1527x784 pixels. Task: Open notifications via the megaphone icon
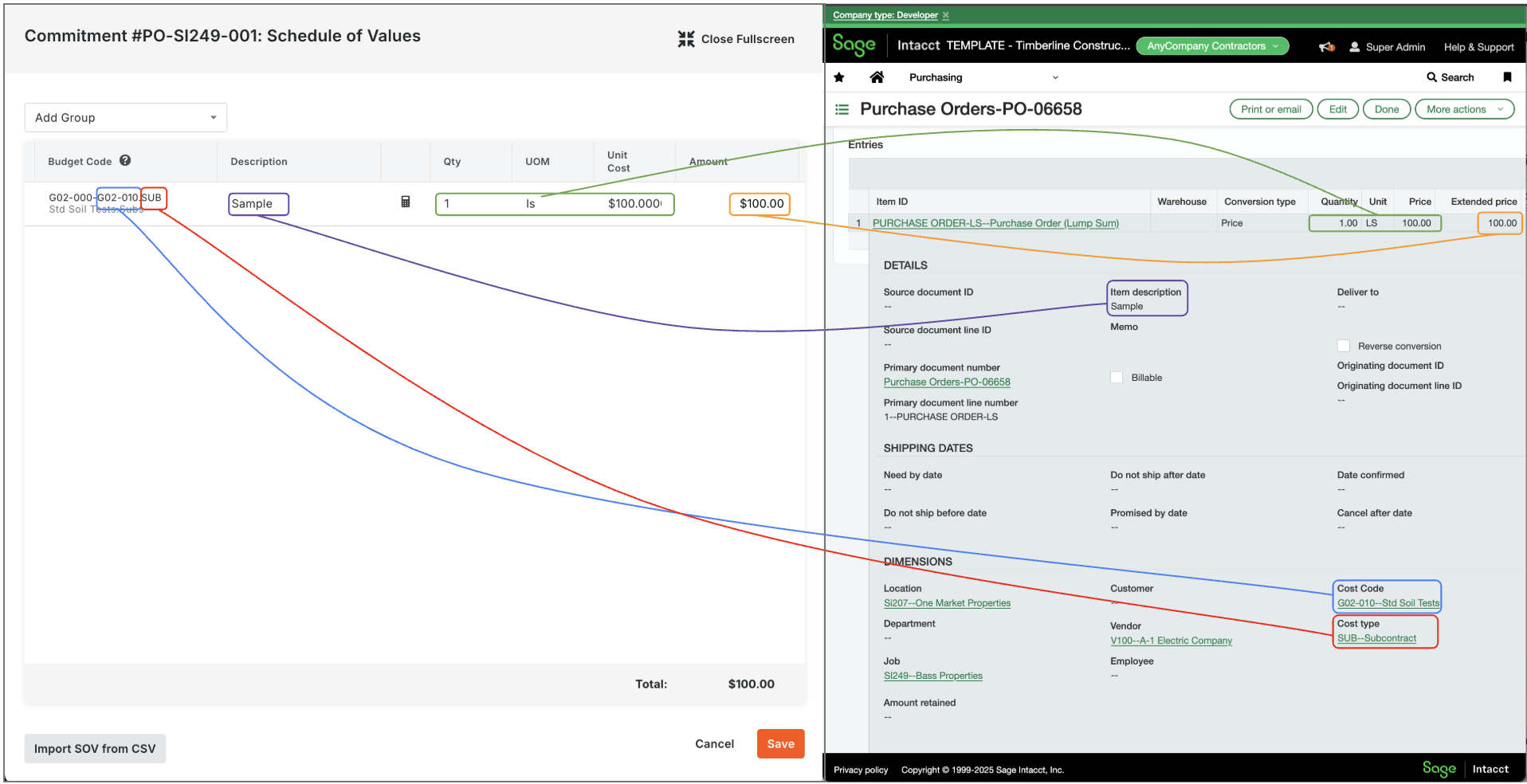click(x=1325, y=46)
